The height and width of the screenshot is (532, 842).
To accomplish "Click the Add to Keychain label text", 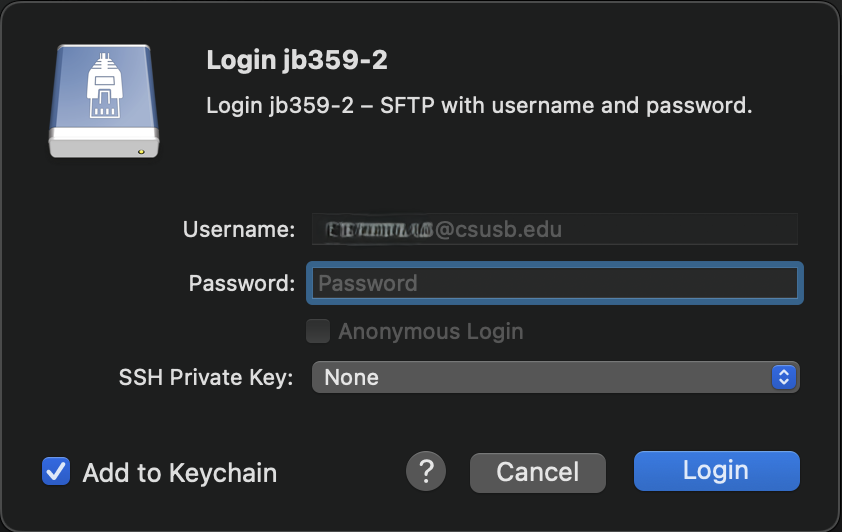I will point(180,473).
